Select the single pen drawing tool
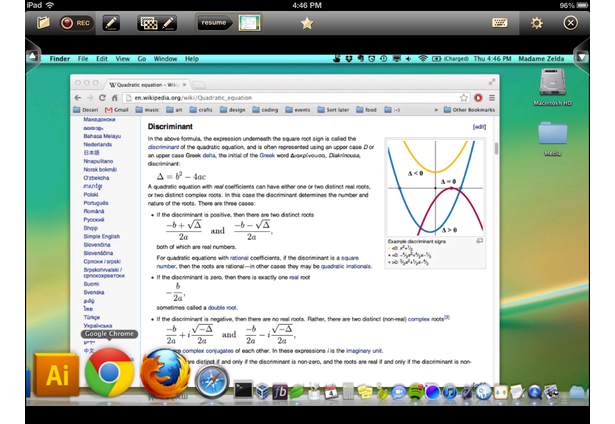 click(111, 23)
